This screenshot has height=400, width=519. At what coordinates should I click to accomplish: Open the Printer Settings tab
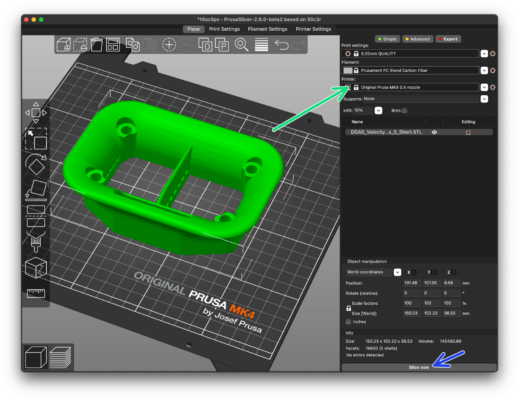(313, 29)
